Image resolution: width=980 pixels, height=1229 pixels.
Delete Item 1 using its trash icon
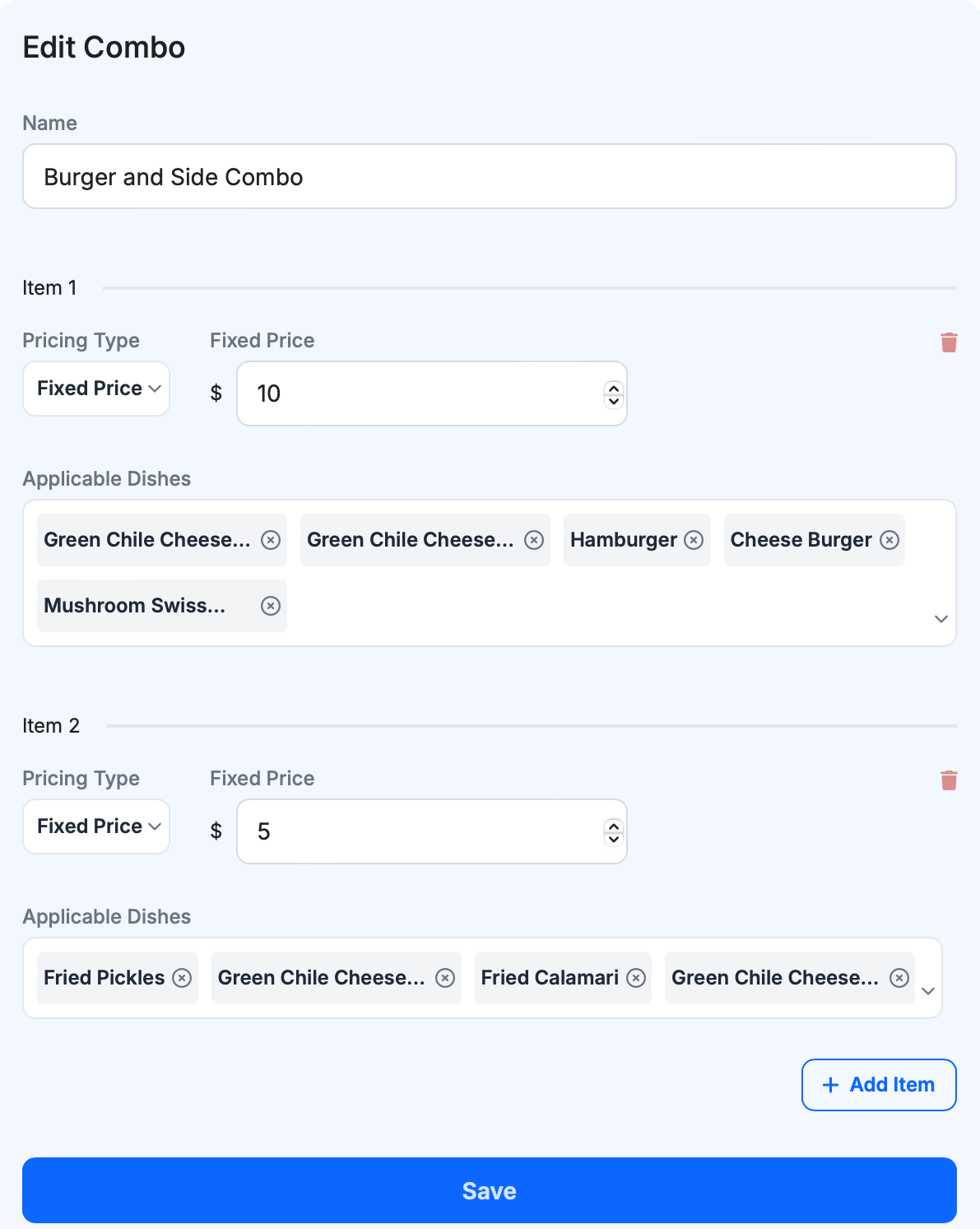[x=949, y=342]
